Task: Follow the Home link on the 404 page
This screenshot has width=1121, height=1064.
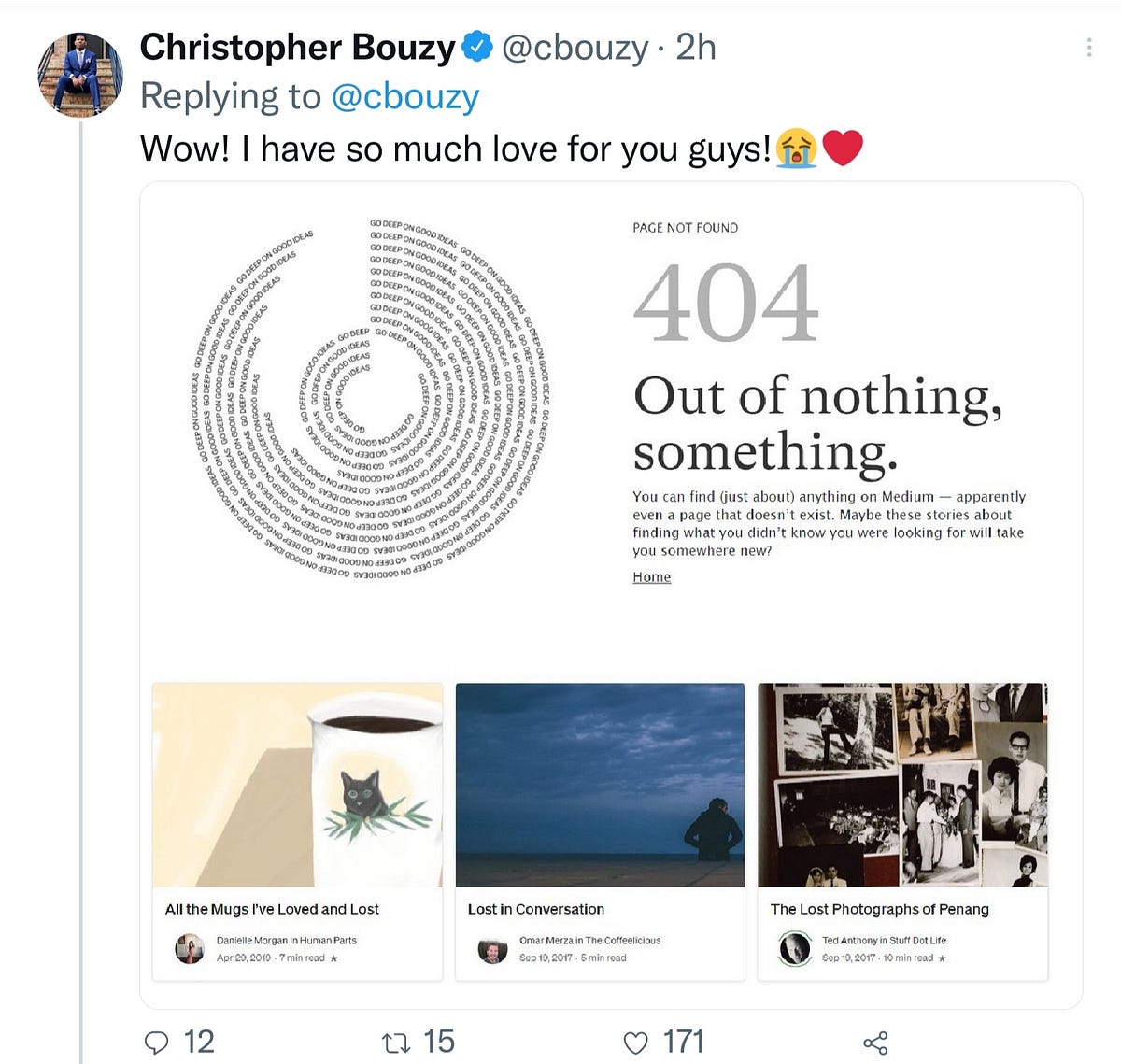Action: tap(650, 576)
